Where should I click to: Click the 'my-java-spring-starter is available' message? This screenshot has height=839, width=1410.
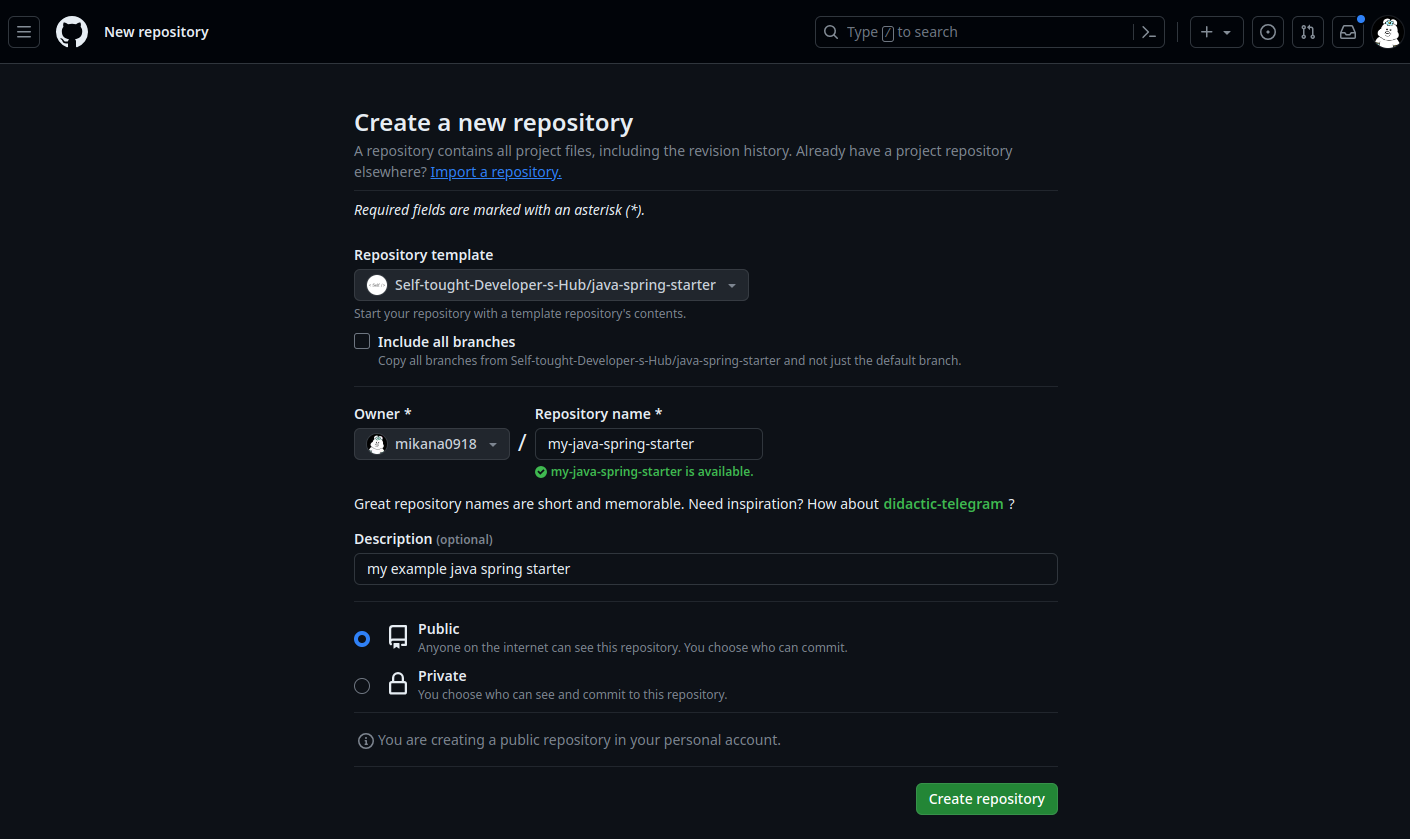[652, 472]
